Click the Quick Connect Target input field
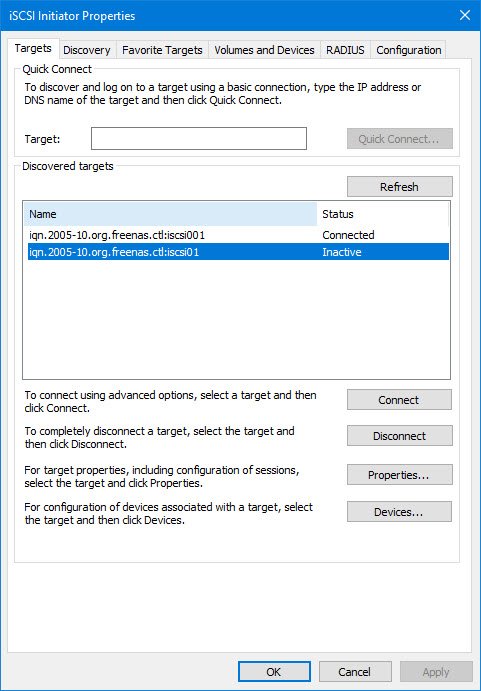 (x=199, y=138)
